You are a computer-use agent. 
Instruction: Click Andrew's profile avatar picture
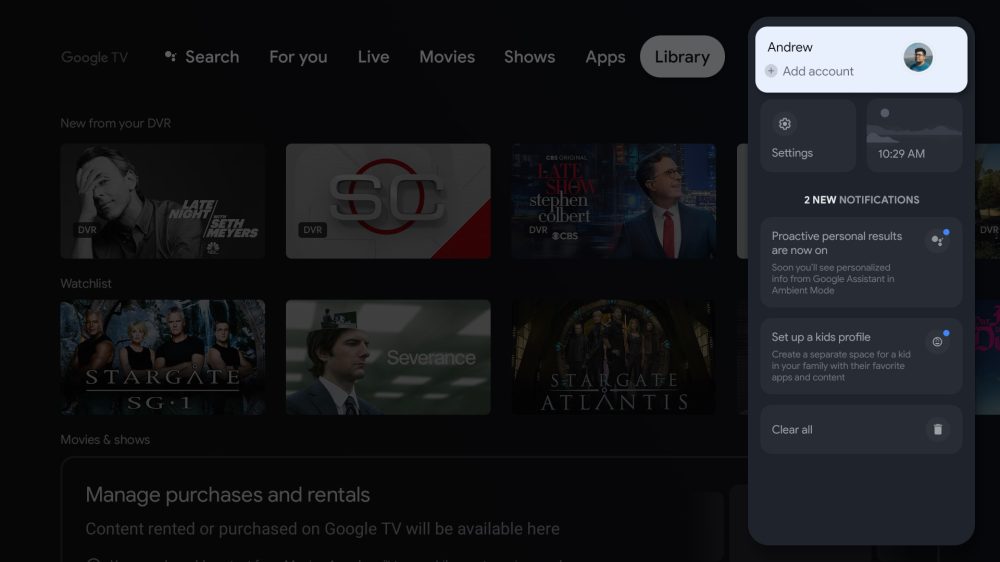point(917,58)
